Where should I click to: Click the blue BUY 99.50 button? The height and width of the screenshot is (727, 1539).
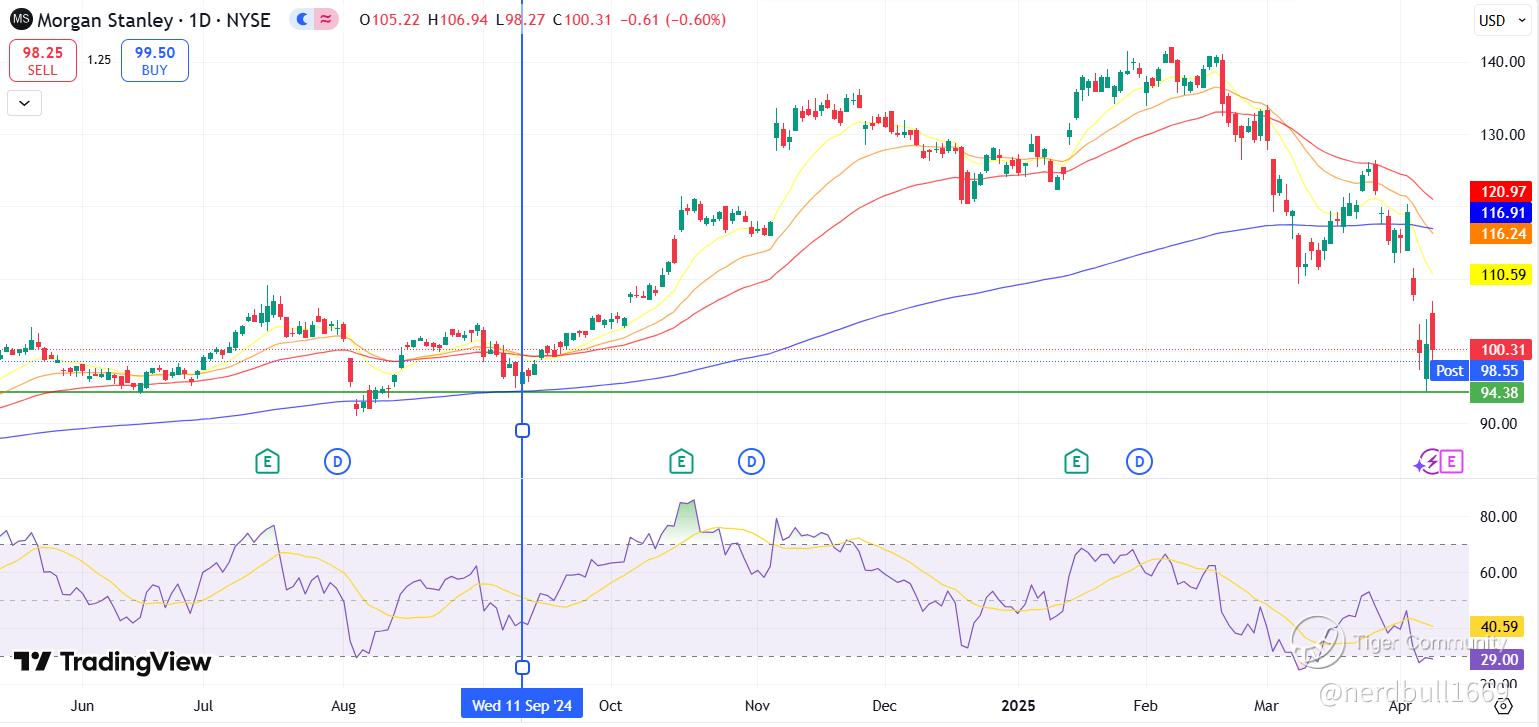click(x=155, y=60)
